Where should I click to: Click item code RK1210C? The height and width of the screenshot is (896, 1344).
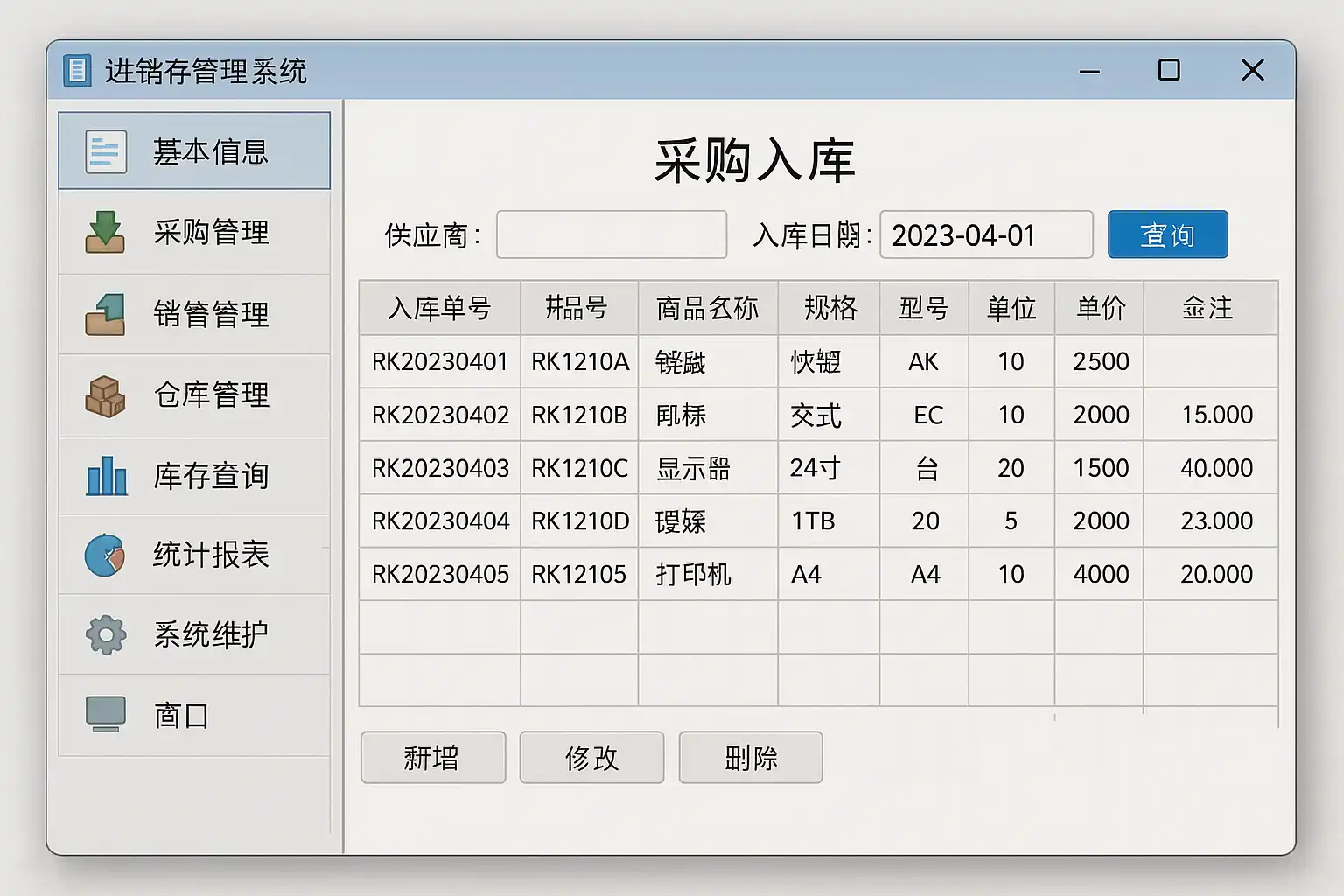579,468
